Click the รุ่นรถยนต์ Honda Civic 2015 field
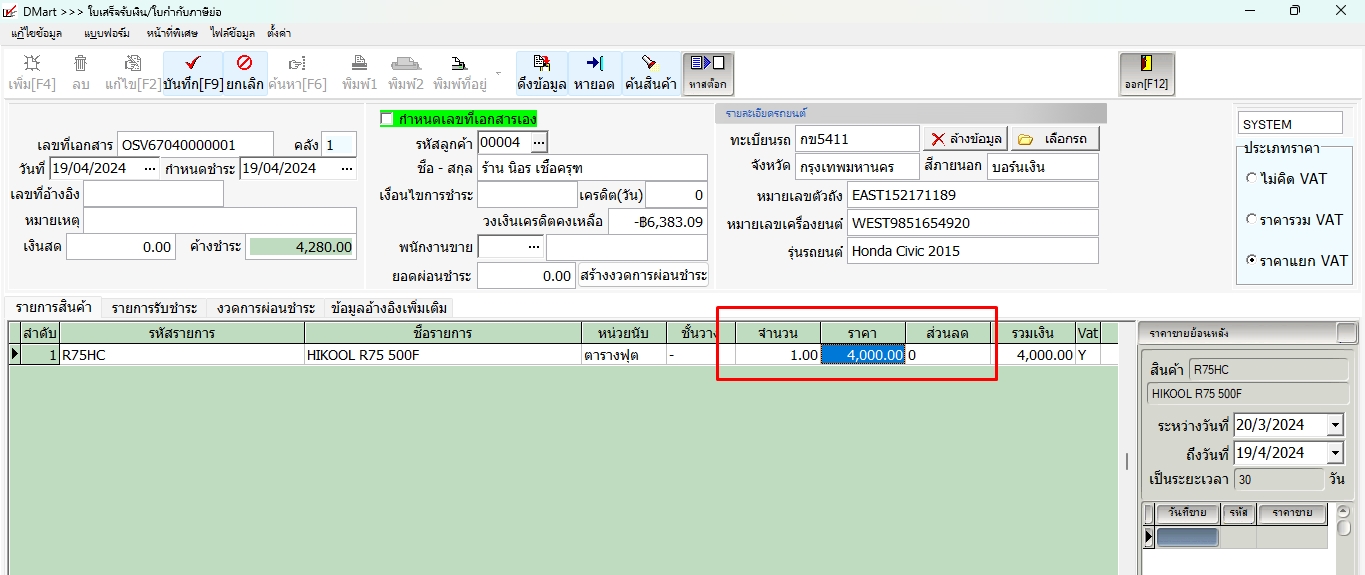This screenshot has width=1365, height=575. (x=972, y=251)
